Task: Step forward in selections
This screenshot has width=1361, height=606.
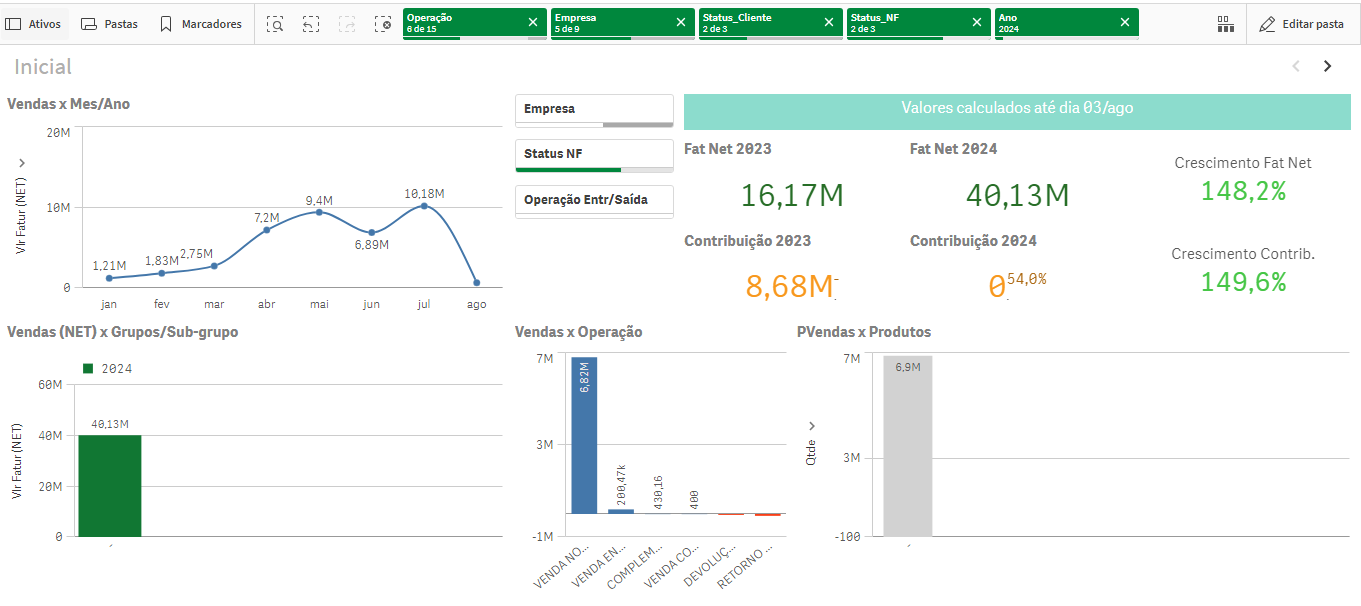Action: (x=347, y=23)
